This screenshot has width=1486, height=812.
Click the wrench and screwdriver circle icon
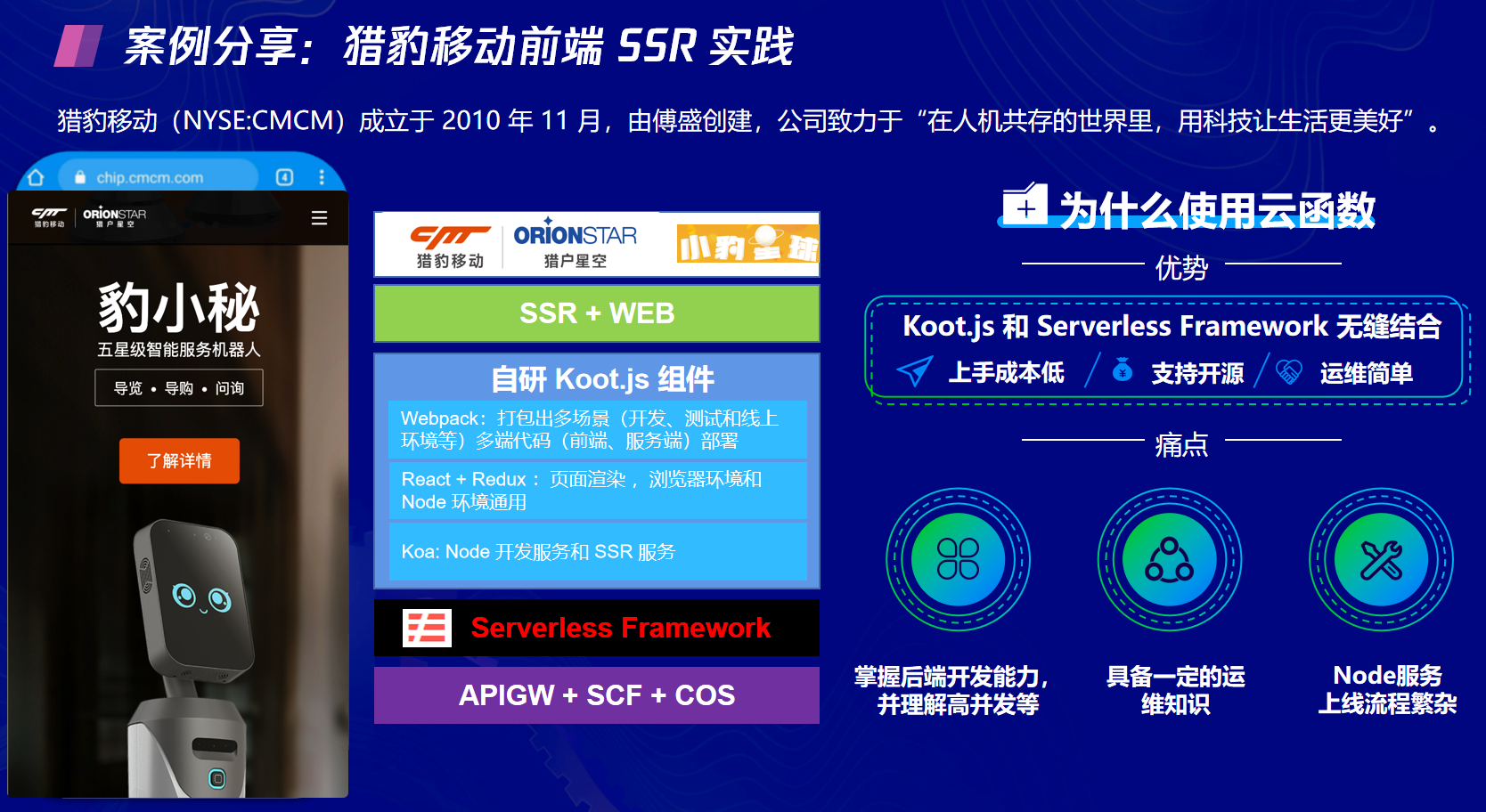(1381, 559)
